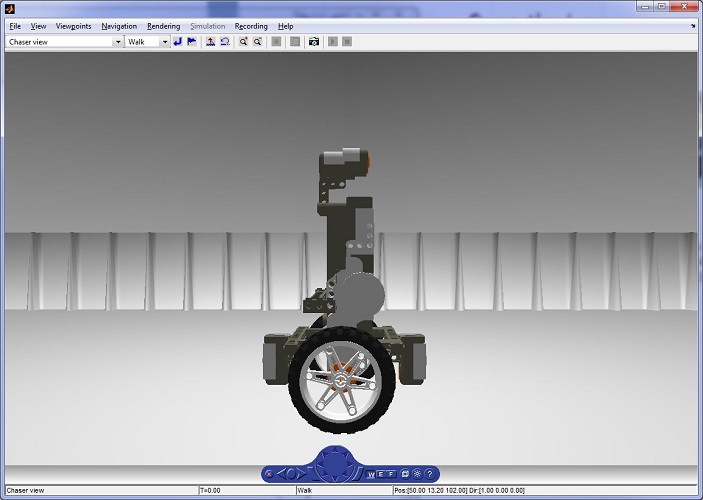Select Walk mode W on navigation panel
This screenshot has height=500, width=703.
point(370,473)
